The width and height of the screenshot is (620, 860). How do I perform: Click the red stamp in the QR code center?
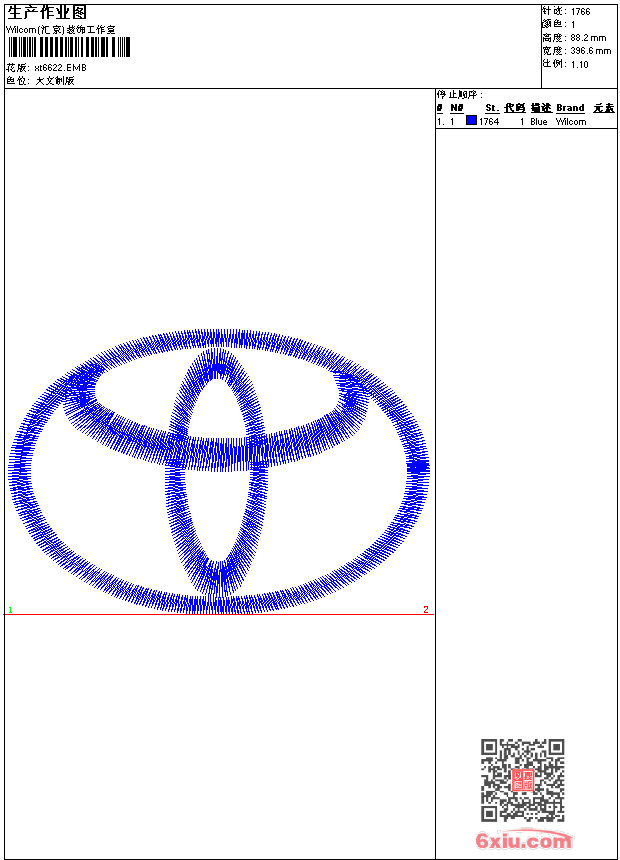point(522,781)
